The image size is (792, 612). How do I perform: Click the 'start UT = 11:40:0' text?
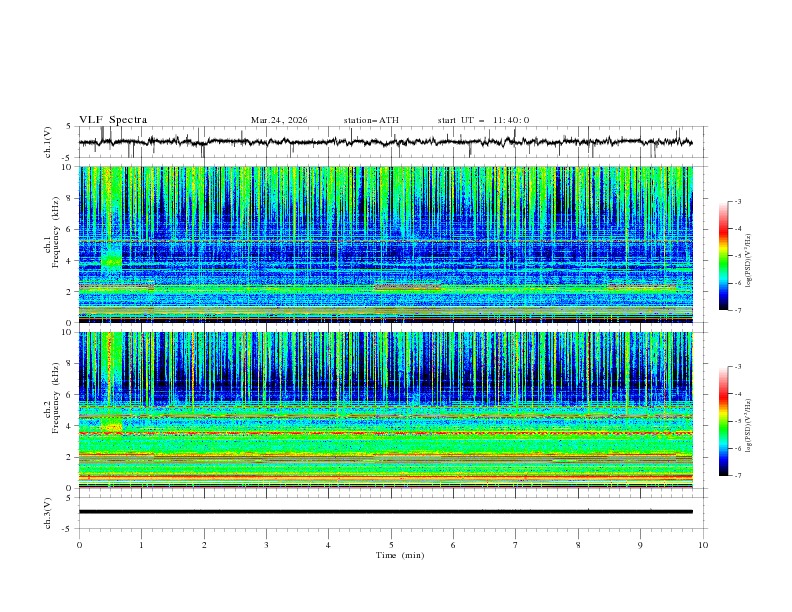[483, 120]
